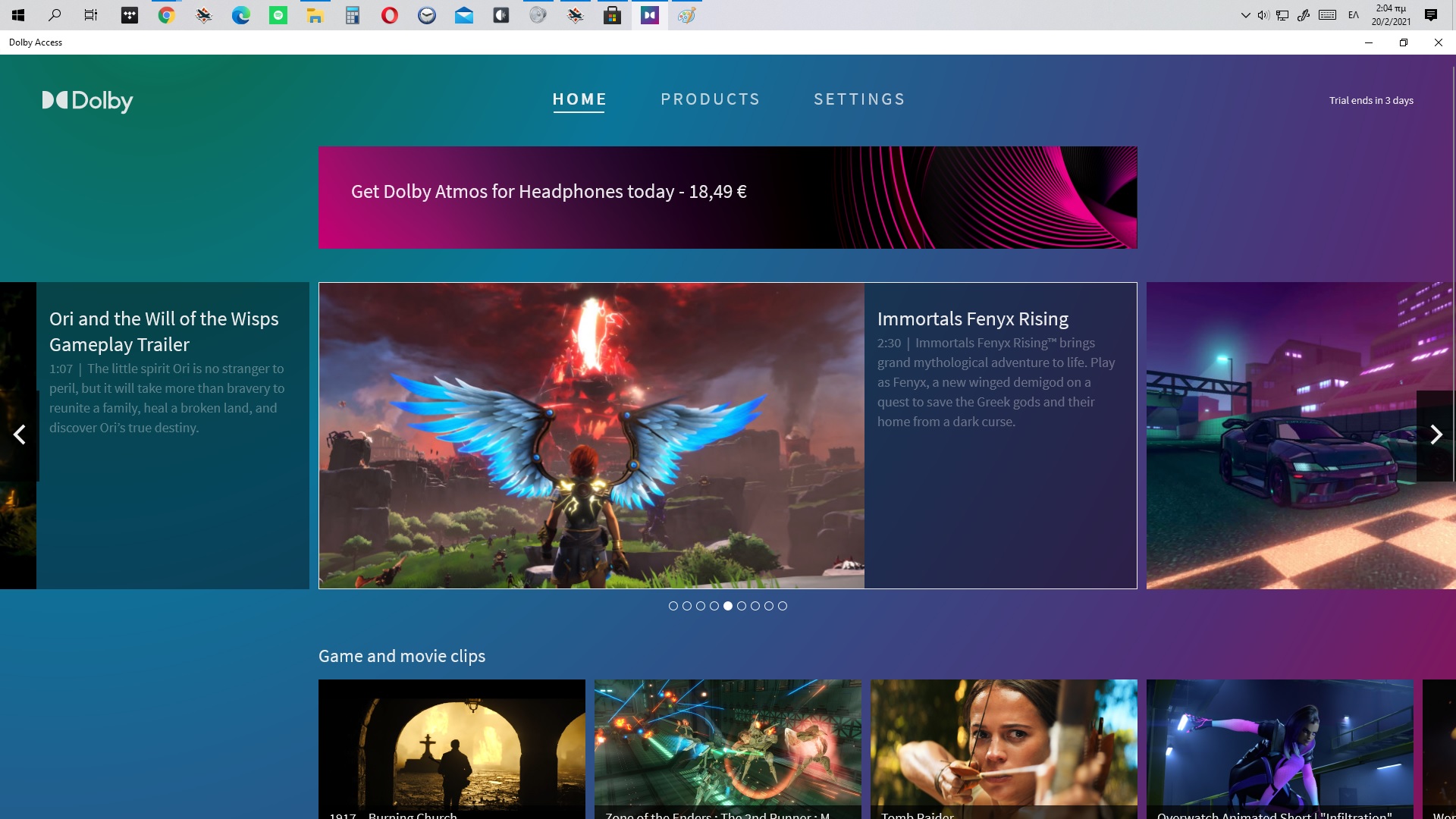The image size is (1456, 819).
Task: Expand hidden system tray icons chevron
Action: pyautogui.click(x=1245, y=15)
